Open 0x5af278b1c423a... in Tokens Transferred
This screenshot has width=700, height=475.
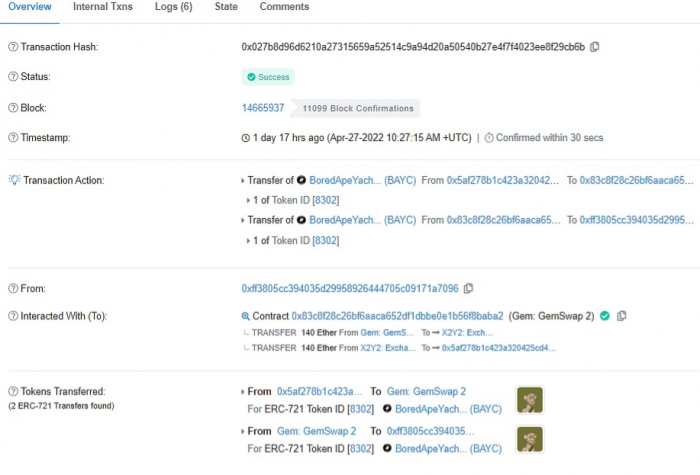pos(320,392)
